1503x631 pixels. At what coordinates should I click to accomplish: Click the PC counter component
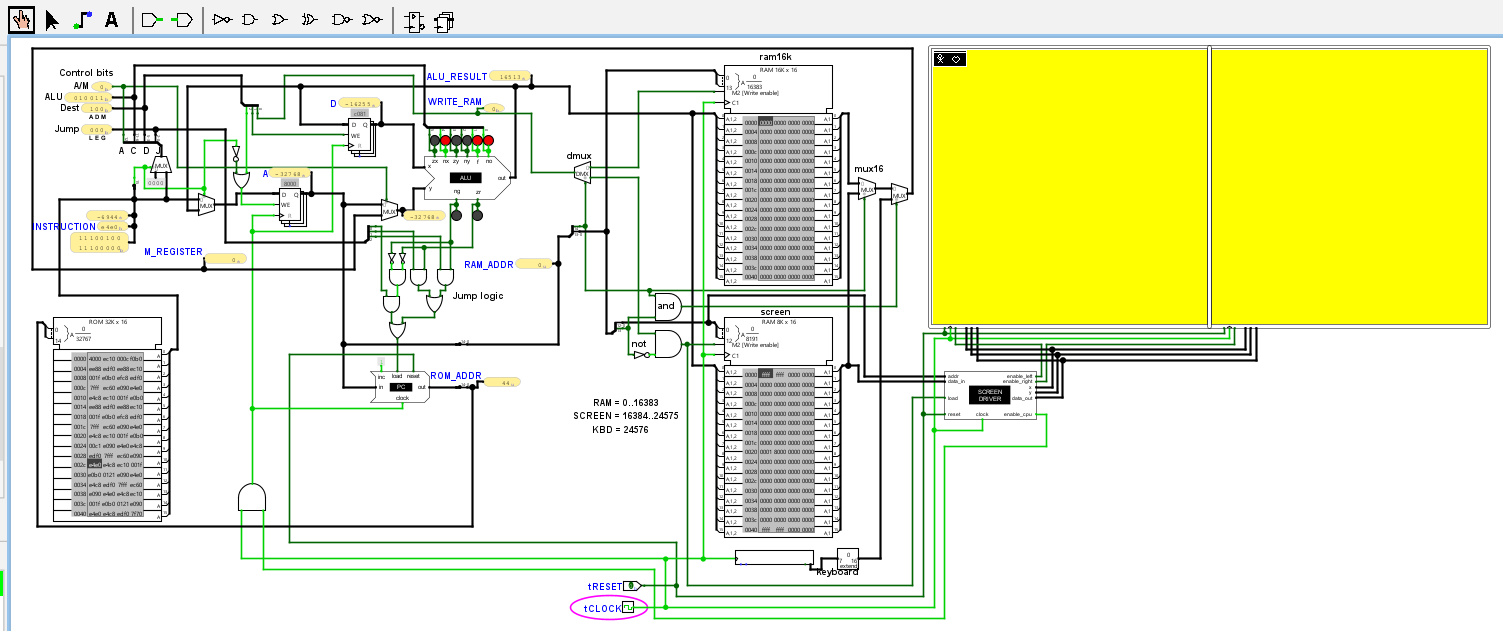[x=400, y=387]
